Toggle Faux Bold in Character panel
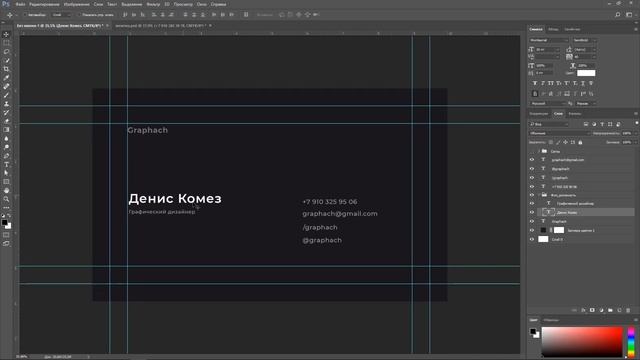The image size is (640, 360). coord(535,83)
